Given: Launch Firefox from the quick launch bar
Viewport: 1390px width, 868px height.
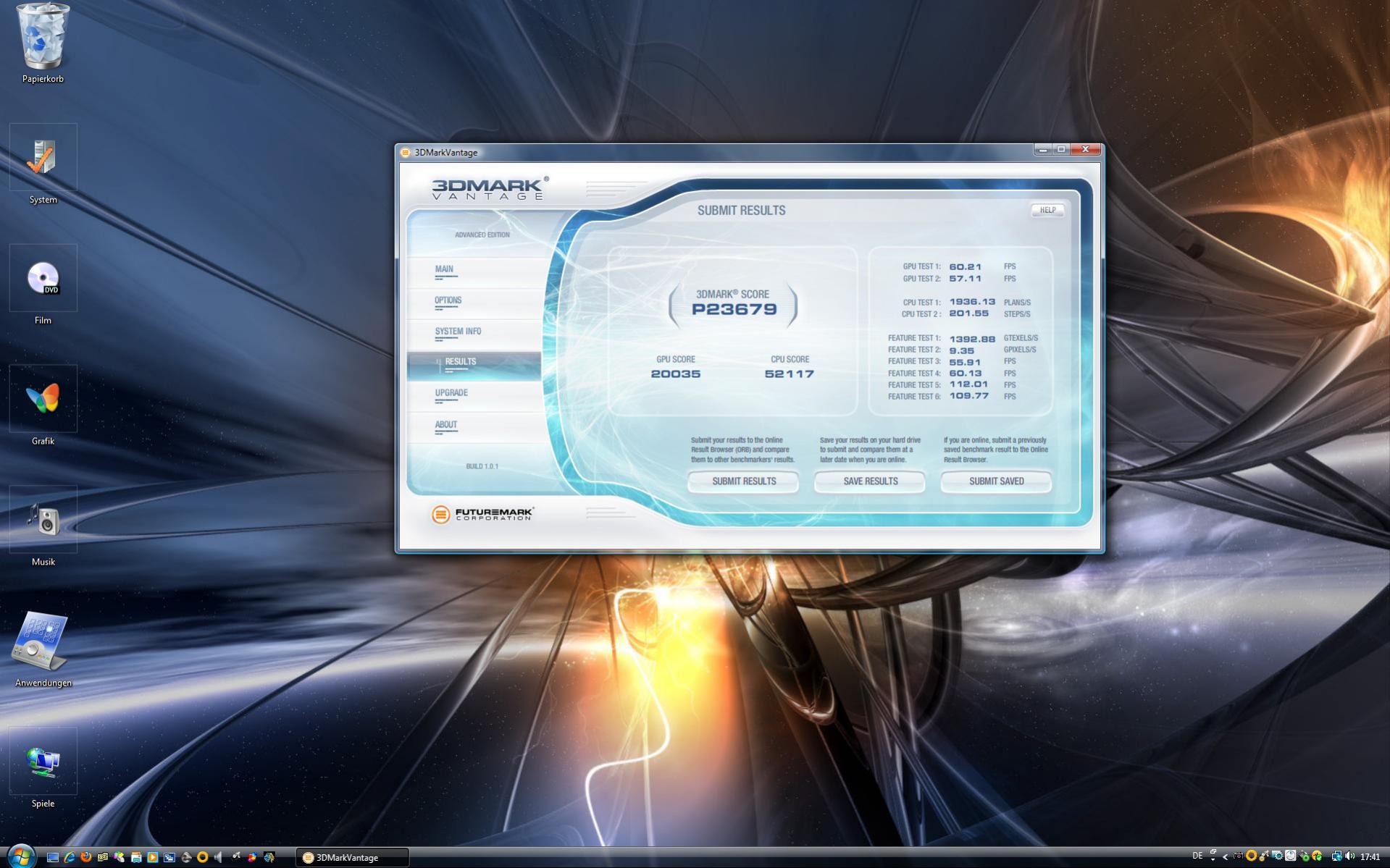Looking at the screenshot, I should (x=86, y=857).
